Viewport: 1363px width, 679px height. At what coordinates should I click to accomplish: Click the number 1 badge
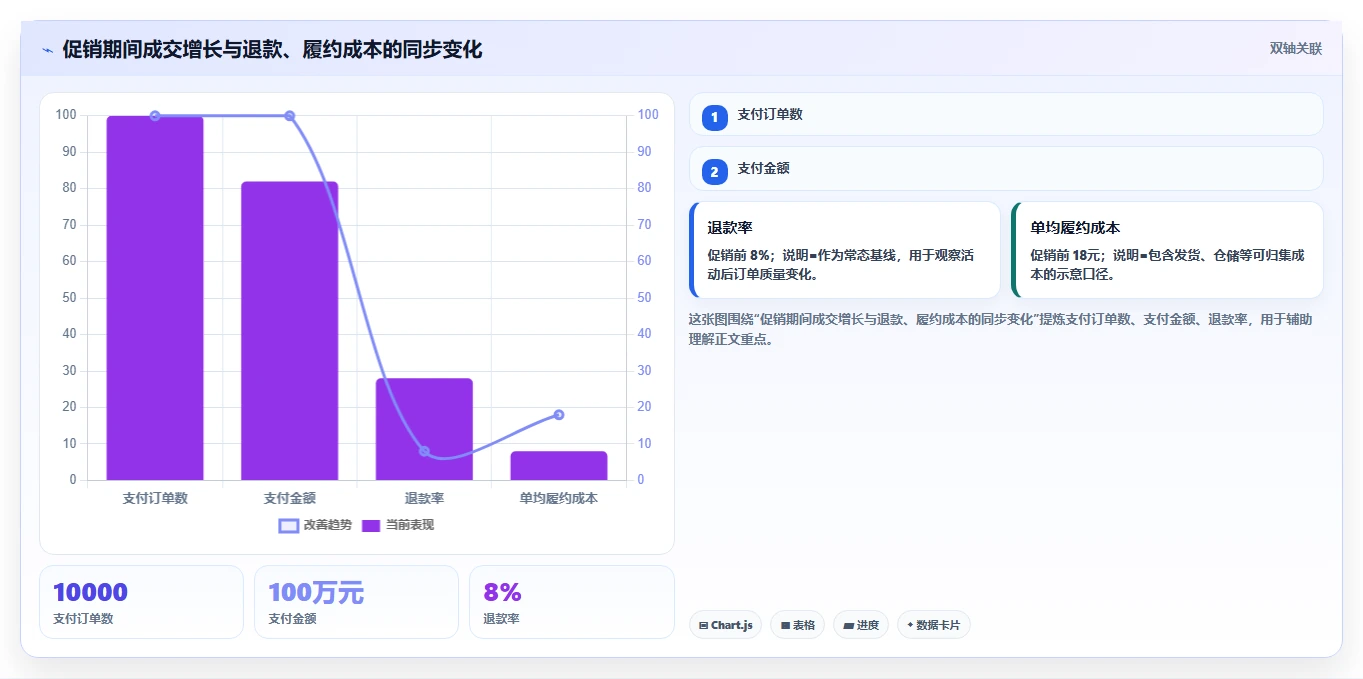[715, 118]
